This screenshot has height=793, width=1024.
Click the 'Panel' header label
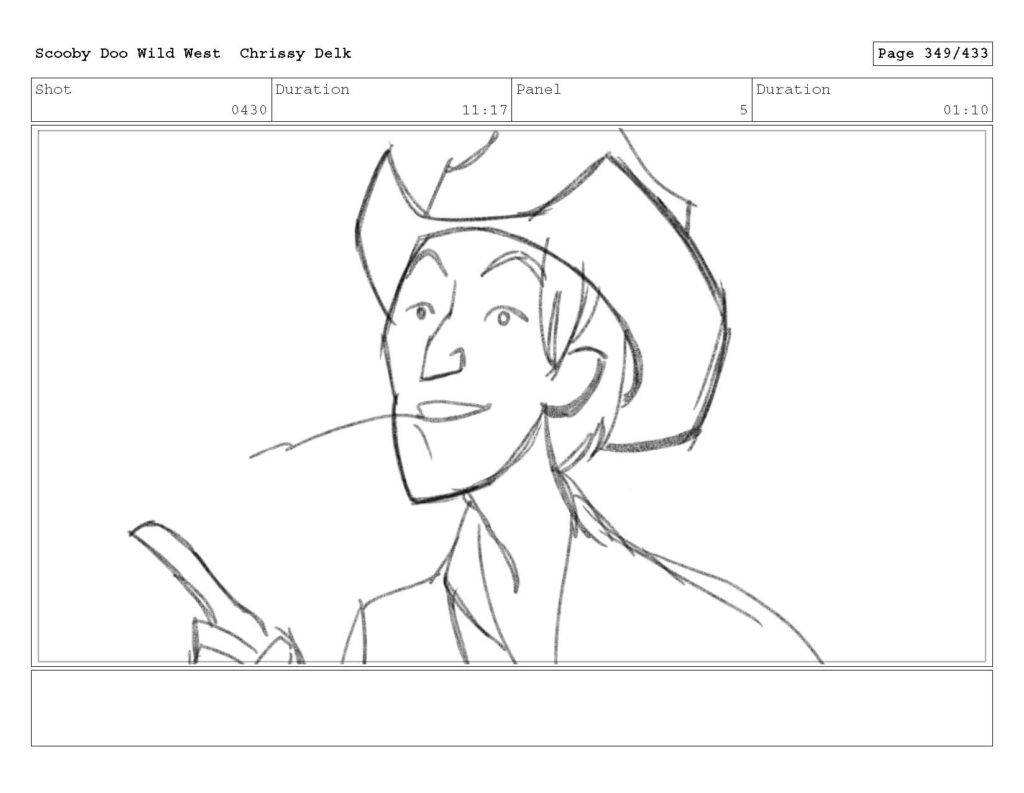point(538,89)
